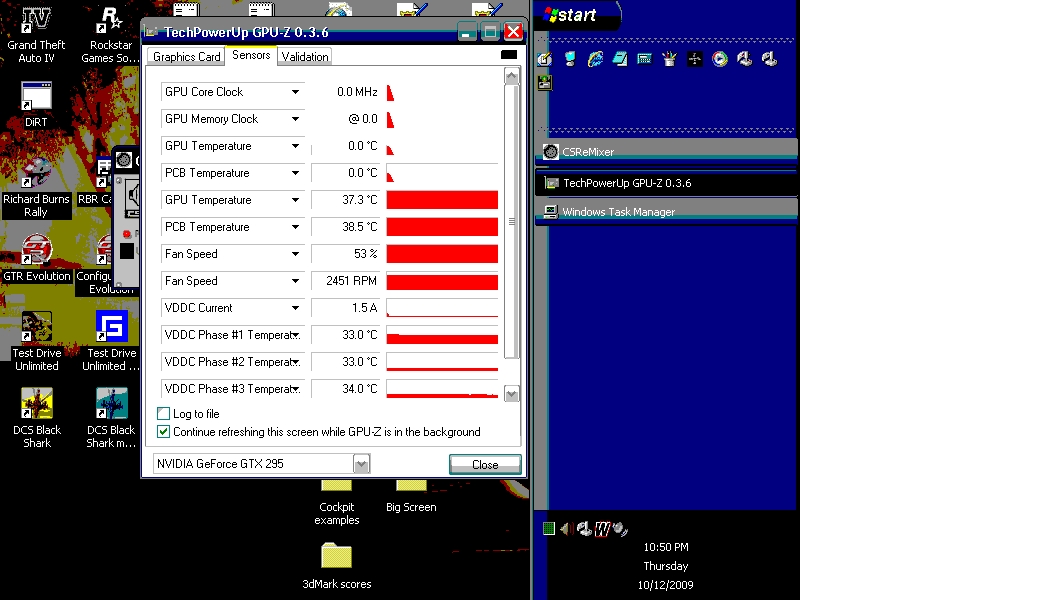Image resolution: width=1054 pixels, height=600 pixels.
Task: Open the GPU Core Clock sensor dropdown
Action: (295, 92)
